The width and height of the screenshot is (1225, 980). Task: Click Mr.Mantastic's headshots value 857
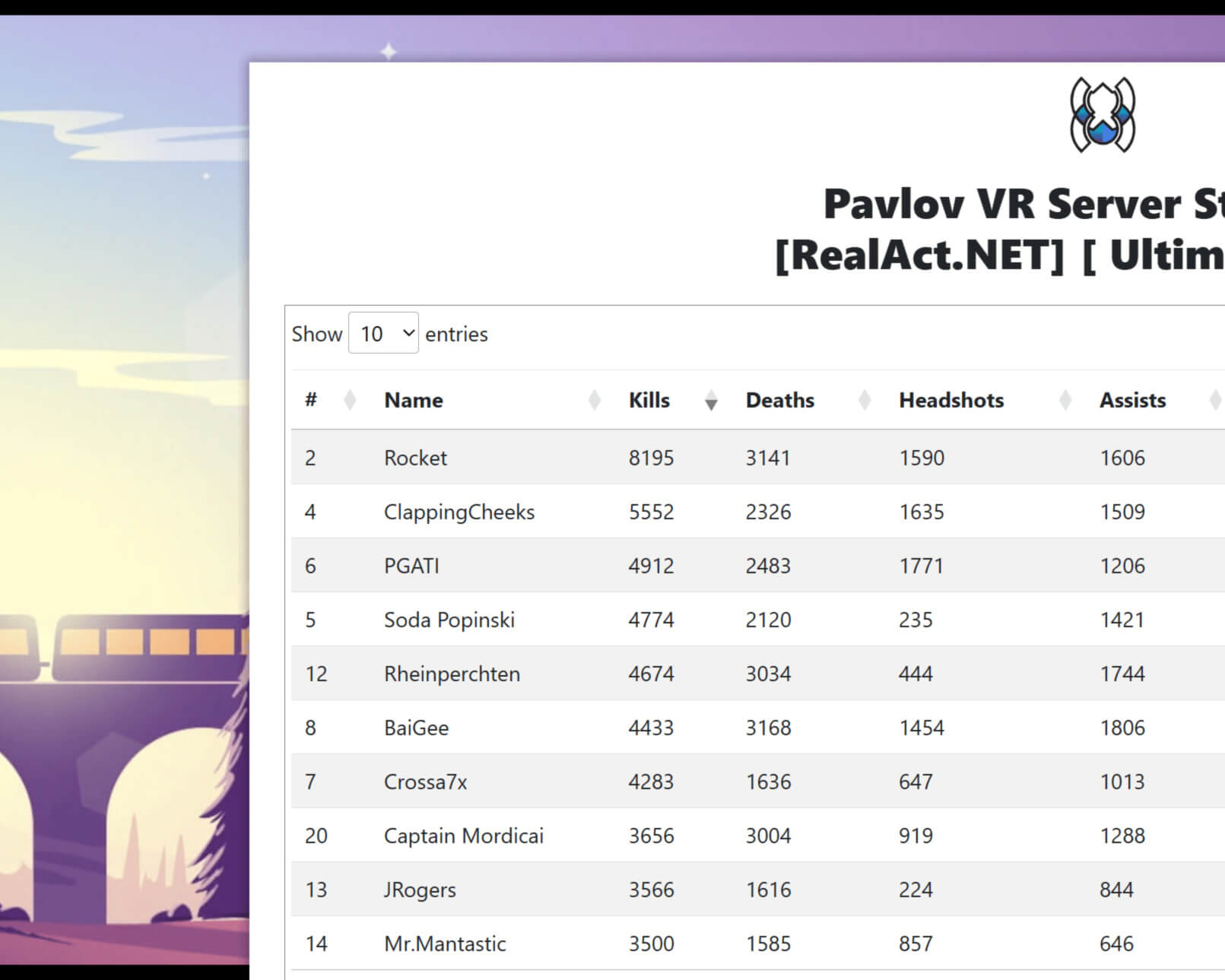(916, 944)
